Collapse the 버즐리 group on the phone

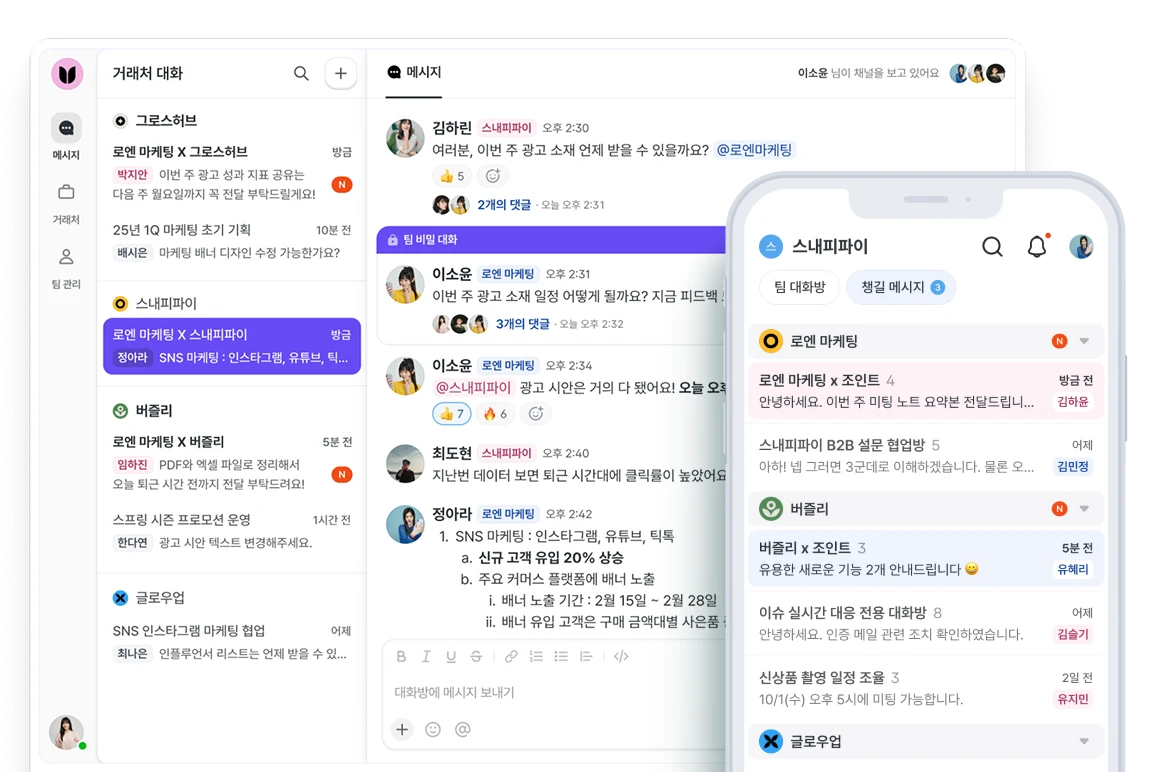point(1084,509)
